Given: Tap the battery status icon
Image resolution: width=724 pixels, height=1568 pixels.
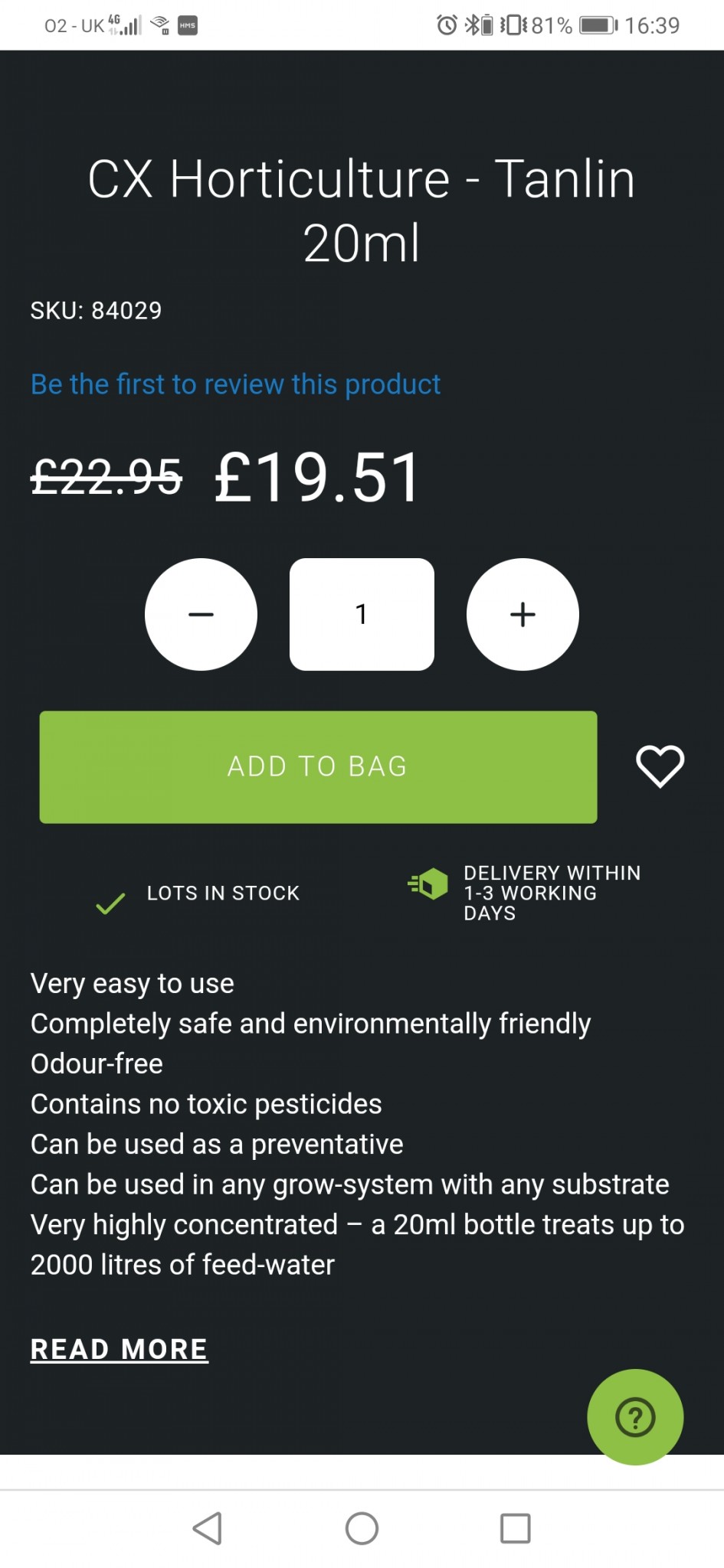Looking at the screenshot, I should pos(598,25).
